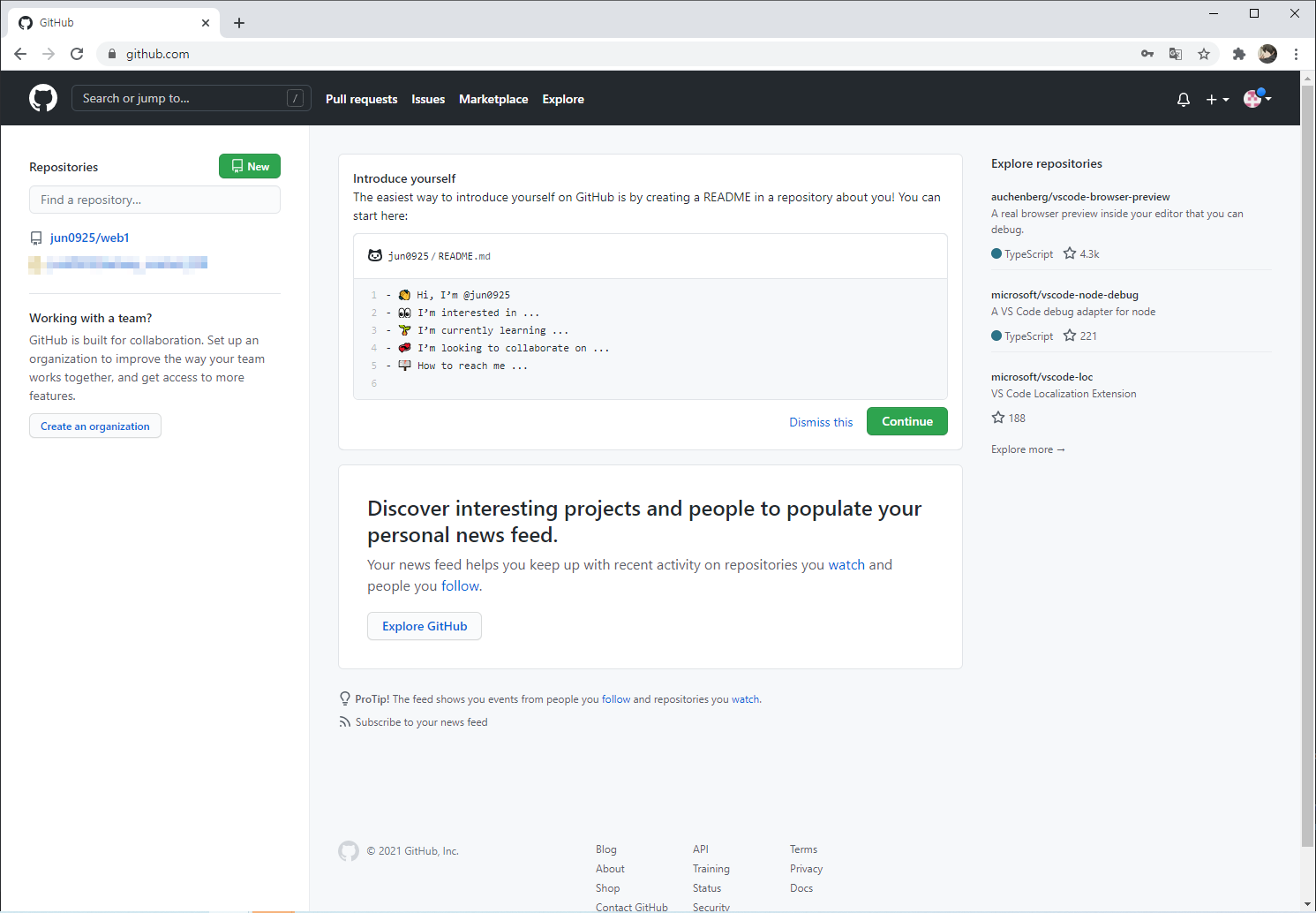
Task: Click the slash shortcut key icon
Action: pyautogui.click(x=296, y=98)
